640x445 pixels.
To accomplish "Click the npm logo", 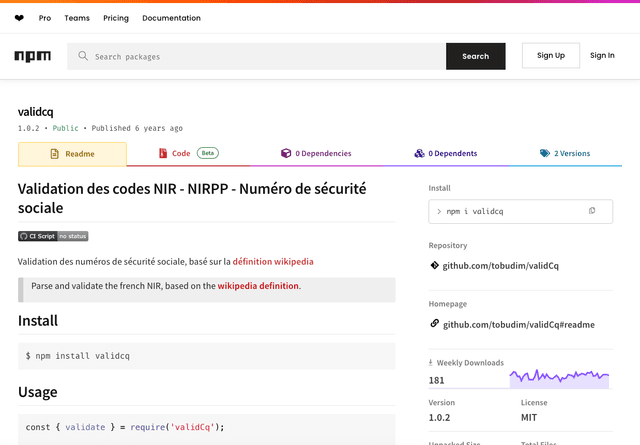I will (x=32, y=56).
